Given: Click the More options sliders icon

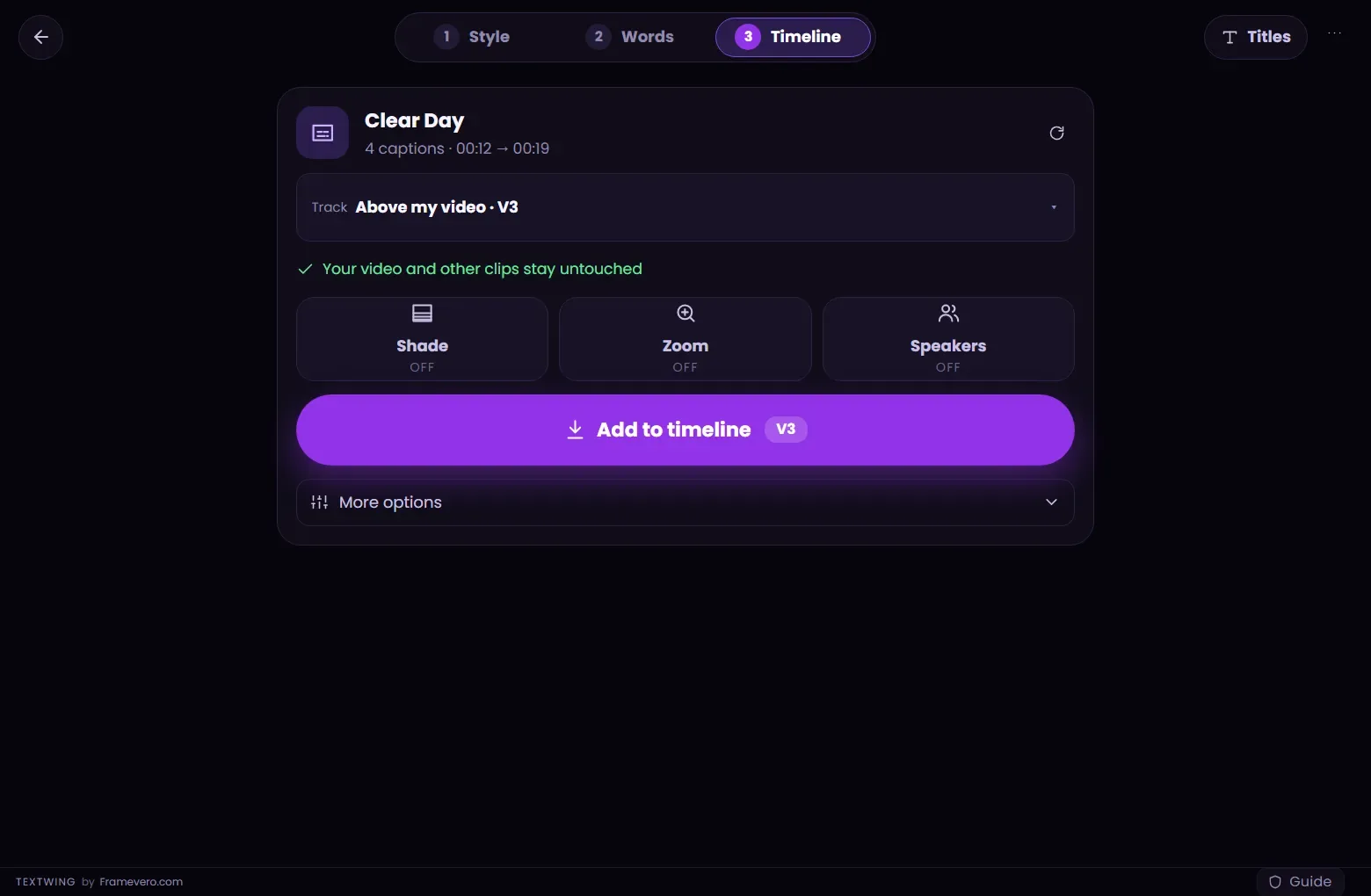Looking at the screenshot, I should 319,502.
